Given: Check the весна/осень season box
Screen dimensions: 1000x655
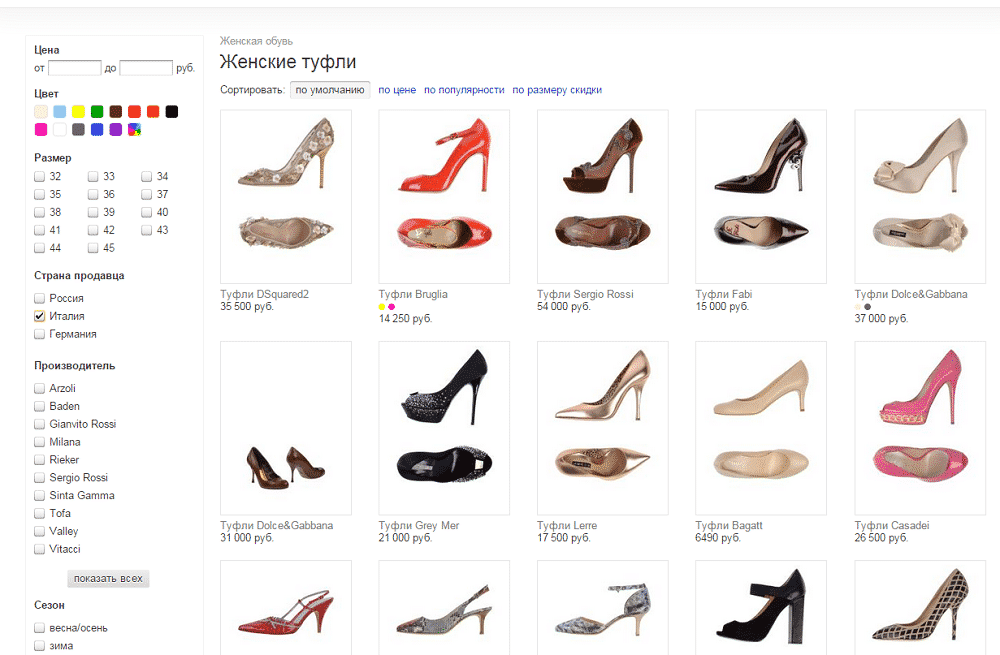Looking at the screenshot, I should pos(40,628).
